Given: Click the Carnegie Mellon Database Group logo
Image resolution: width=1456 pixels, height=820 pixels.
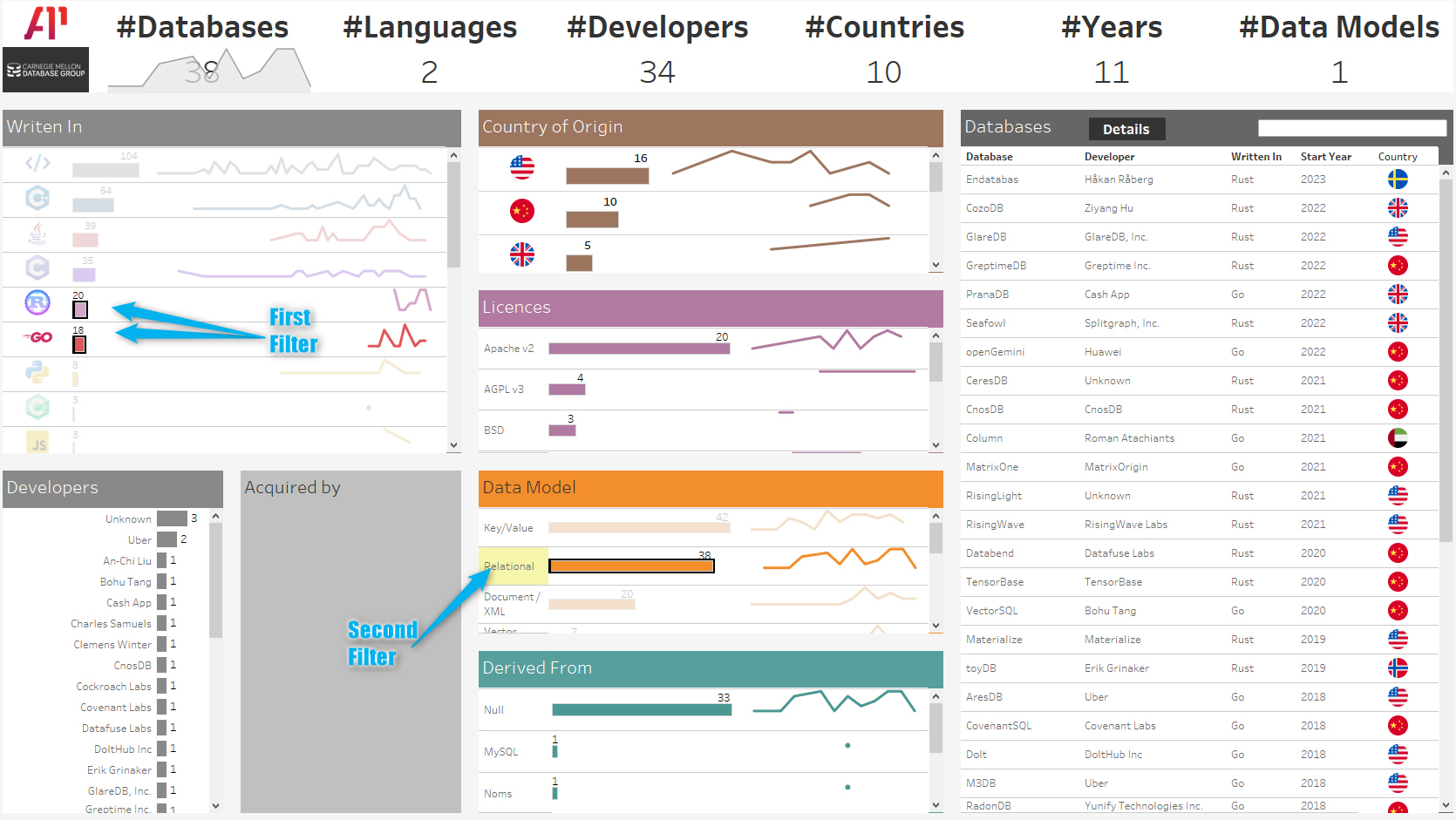Looking at the screenshot, I should [x=46, y=70].
